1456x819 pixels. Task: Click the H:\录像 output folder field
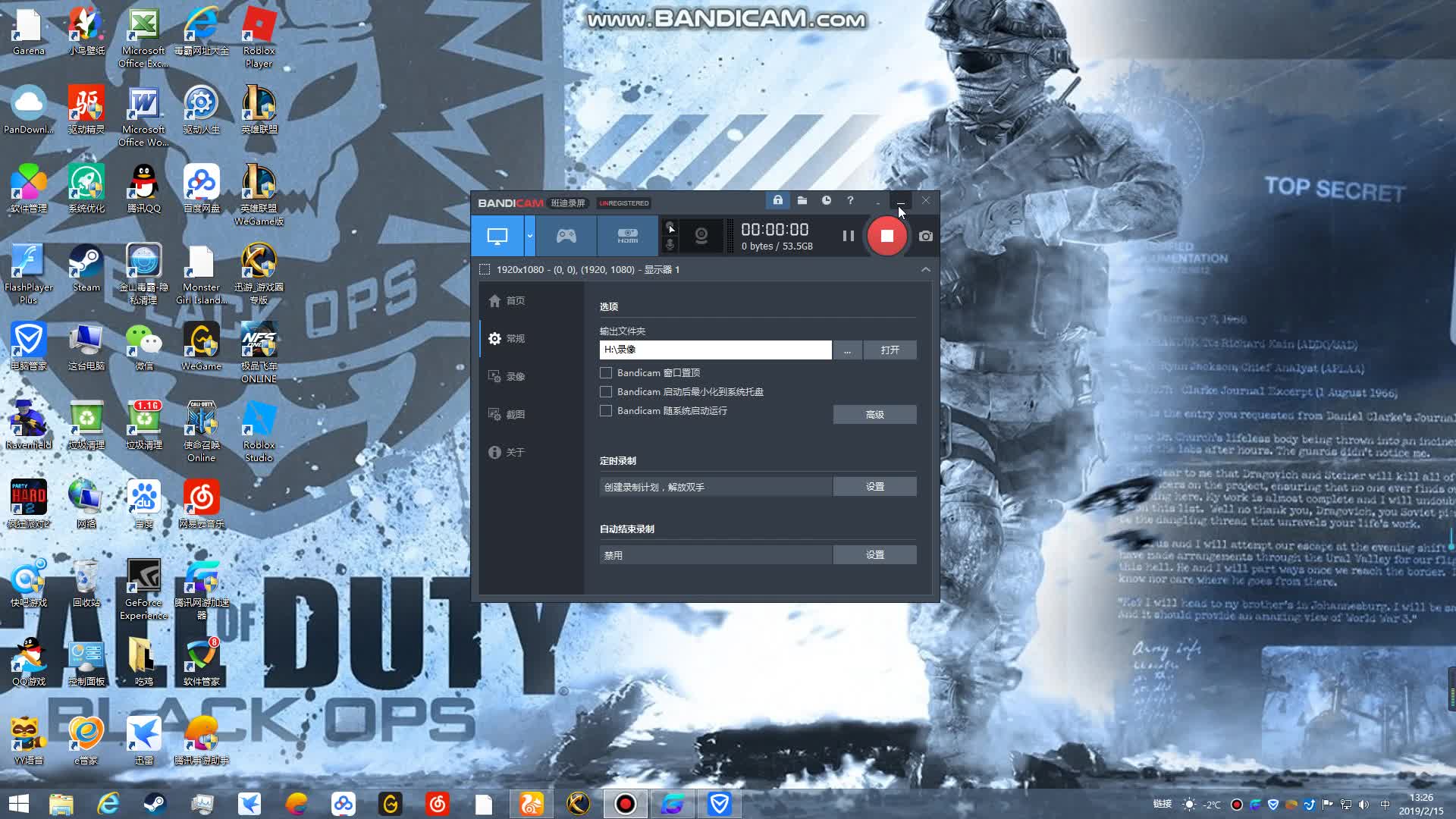[x=714, y=350]
